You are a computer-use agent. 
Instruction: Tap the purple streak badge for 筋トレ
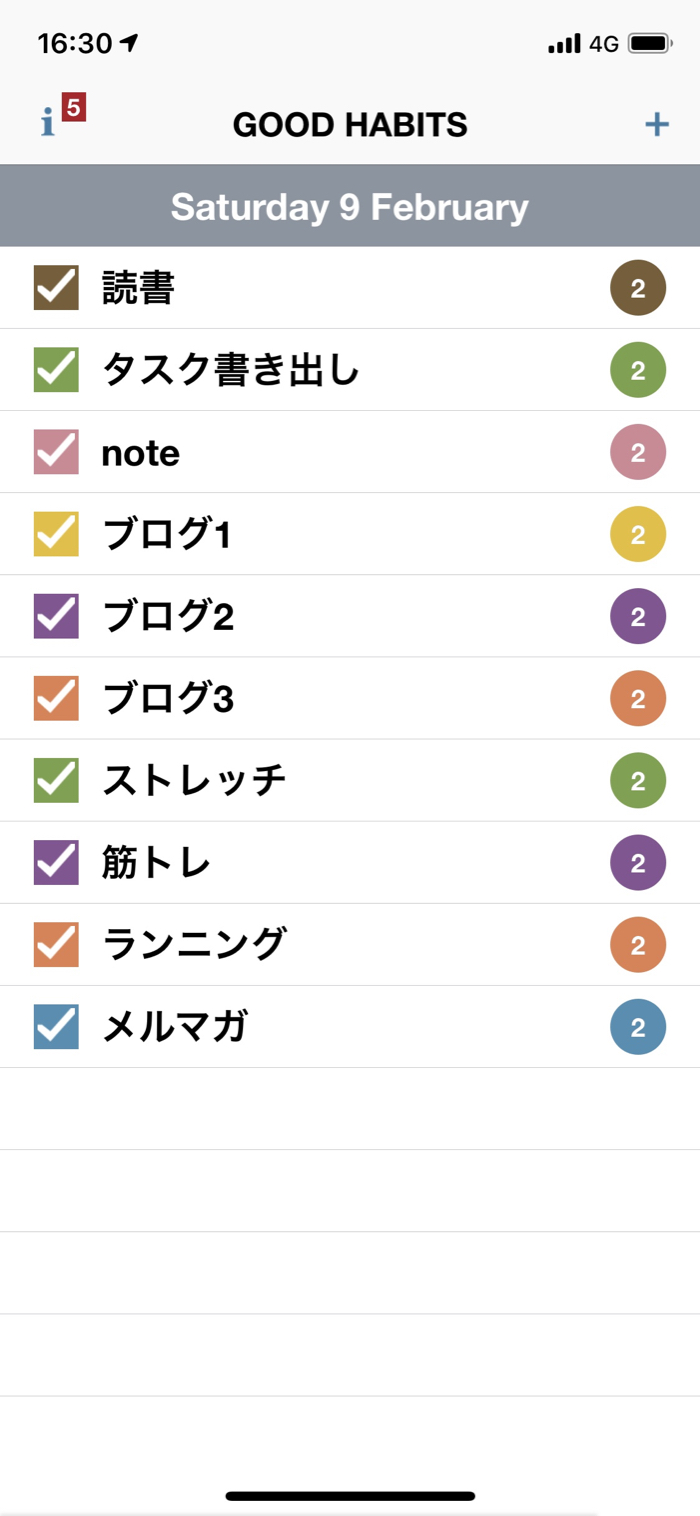[638, 862]
